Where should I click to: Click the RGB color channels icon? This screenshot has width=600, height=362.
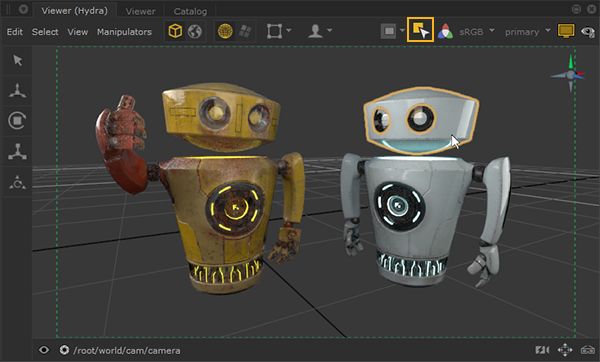coord(445,31)
